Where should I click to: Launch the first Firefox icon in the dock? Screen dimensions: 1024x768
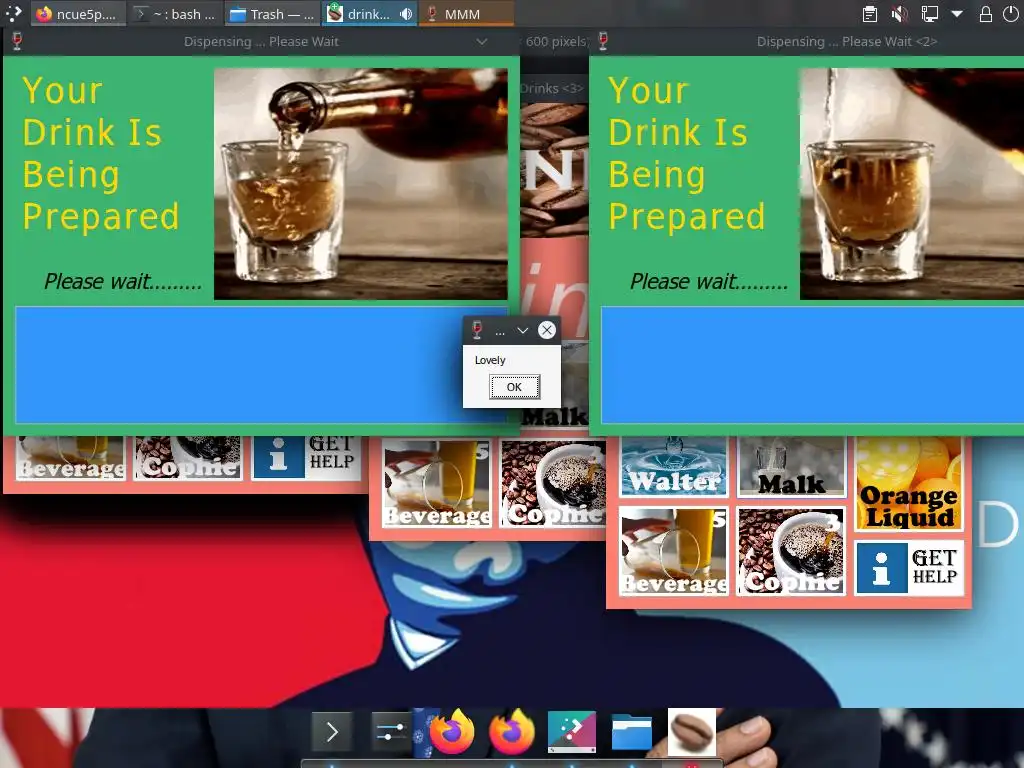tap(451, 731)
